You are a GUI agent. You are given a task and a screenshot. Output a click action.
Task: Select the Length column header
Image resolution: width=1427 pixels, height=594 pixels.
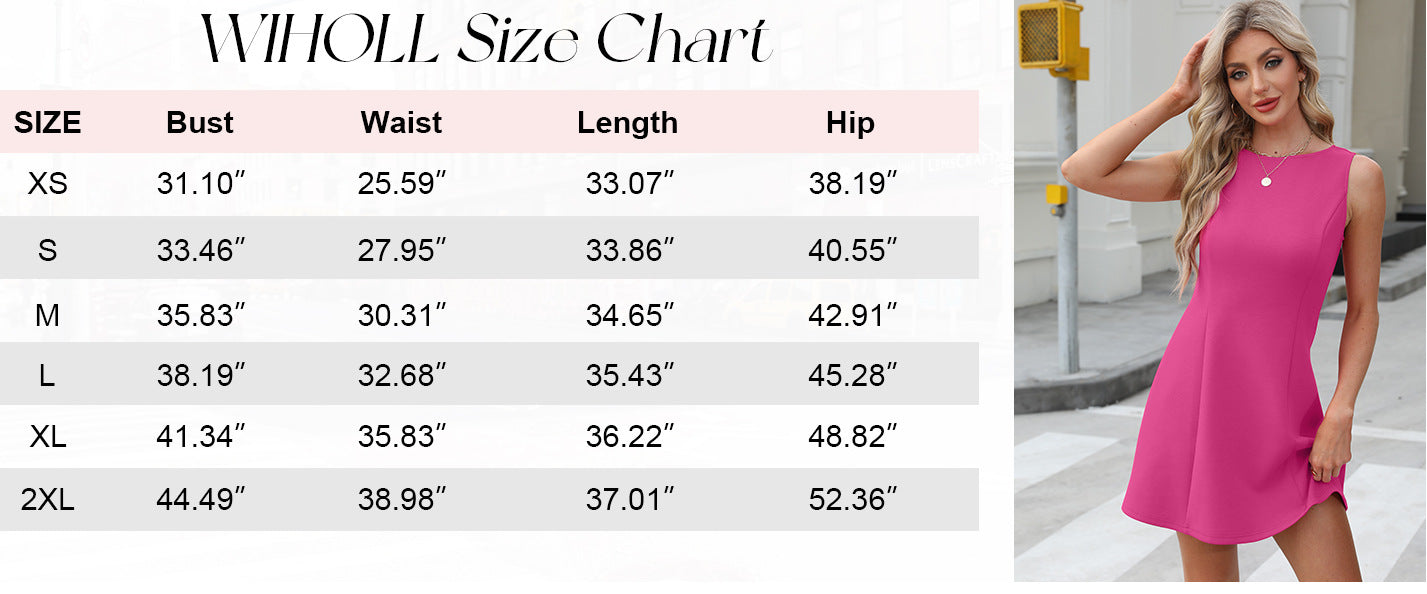[627, 123]
